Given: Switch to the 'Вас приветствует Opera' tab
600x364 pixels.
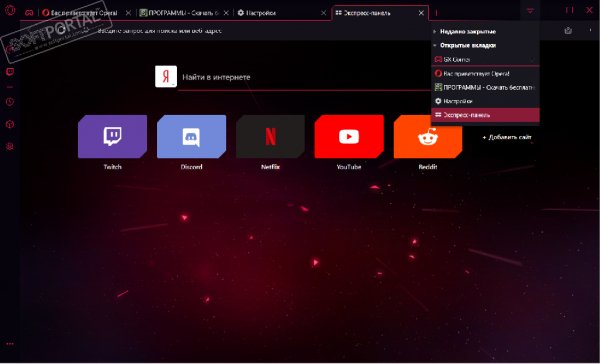Looking at the screenshot, I should 83,13.
